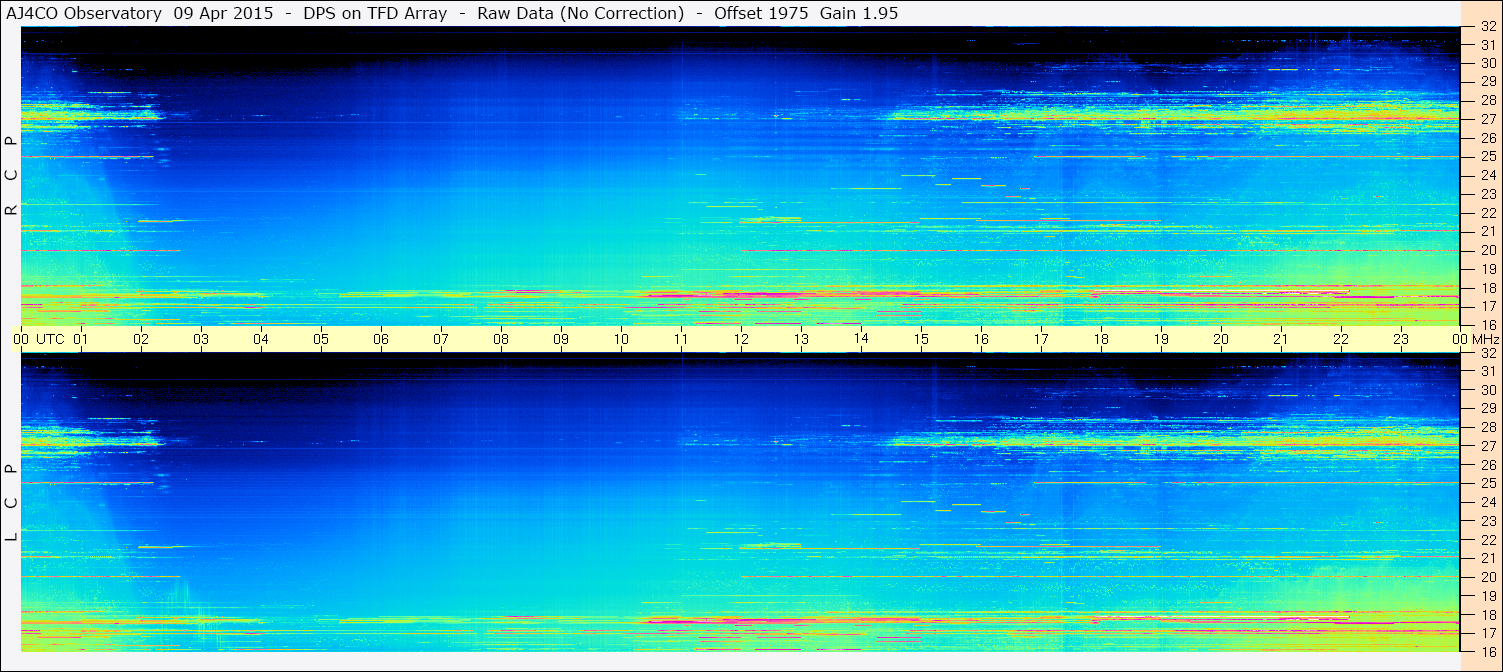The width and height of the screenshot is (1503, 672).
Task: Select the 15 hour marker on the UTC axis
Action: point(921,339)
